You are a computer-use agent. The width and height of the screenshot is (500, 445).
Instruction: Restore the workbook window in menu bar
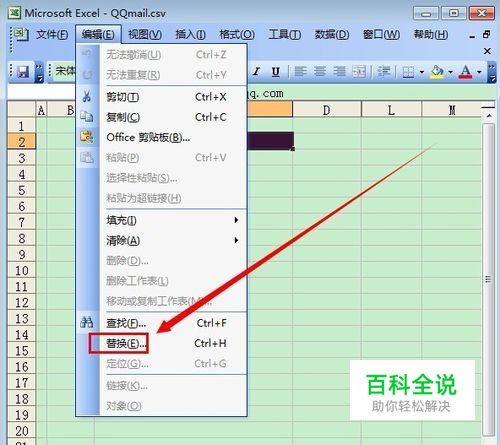[x=487, y=34]
